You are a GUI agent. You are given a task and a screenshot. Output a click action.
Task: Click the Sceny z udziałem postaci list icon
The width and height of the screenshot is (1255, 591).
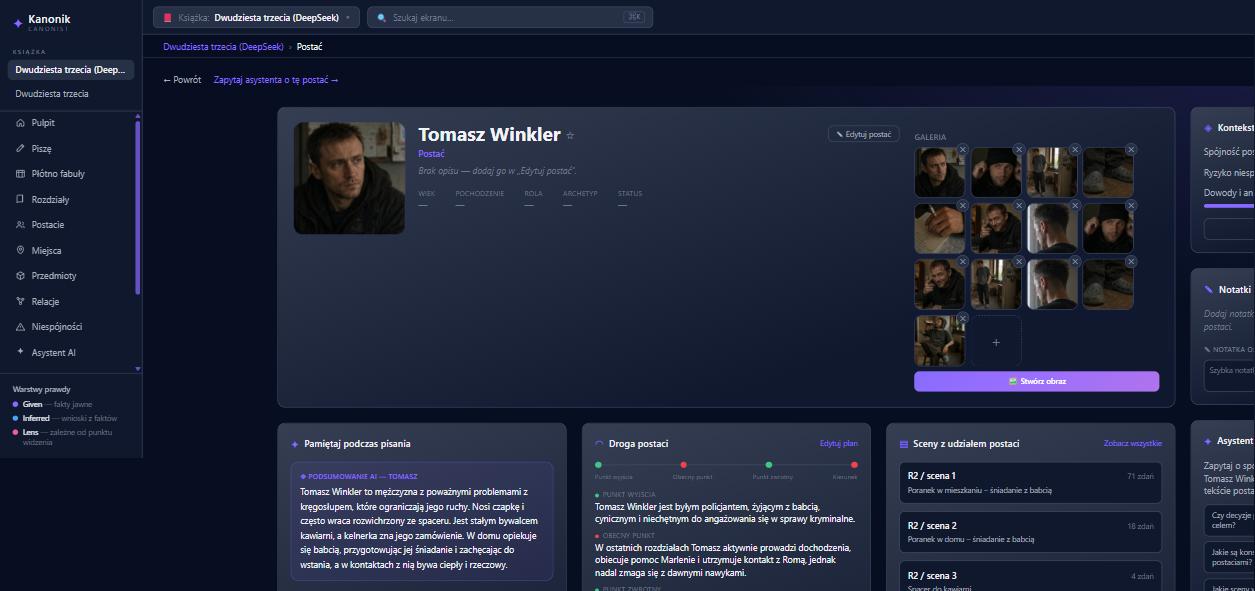[904, 444]
